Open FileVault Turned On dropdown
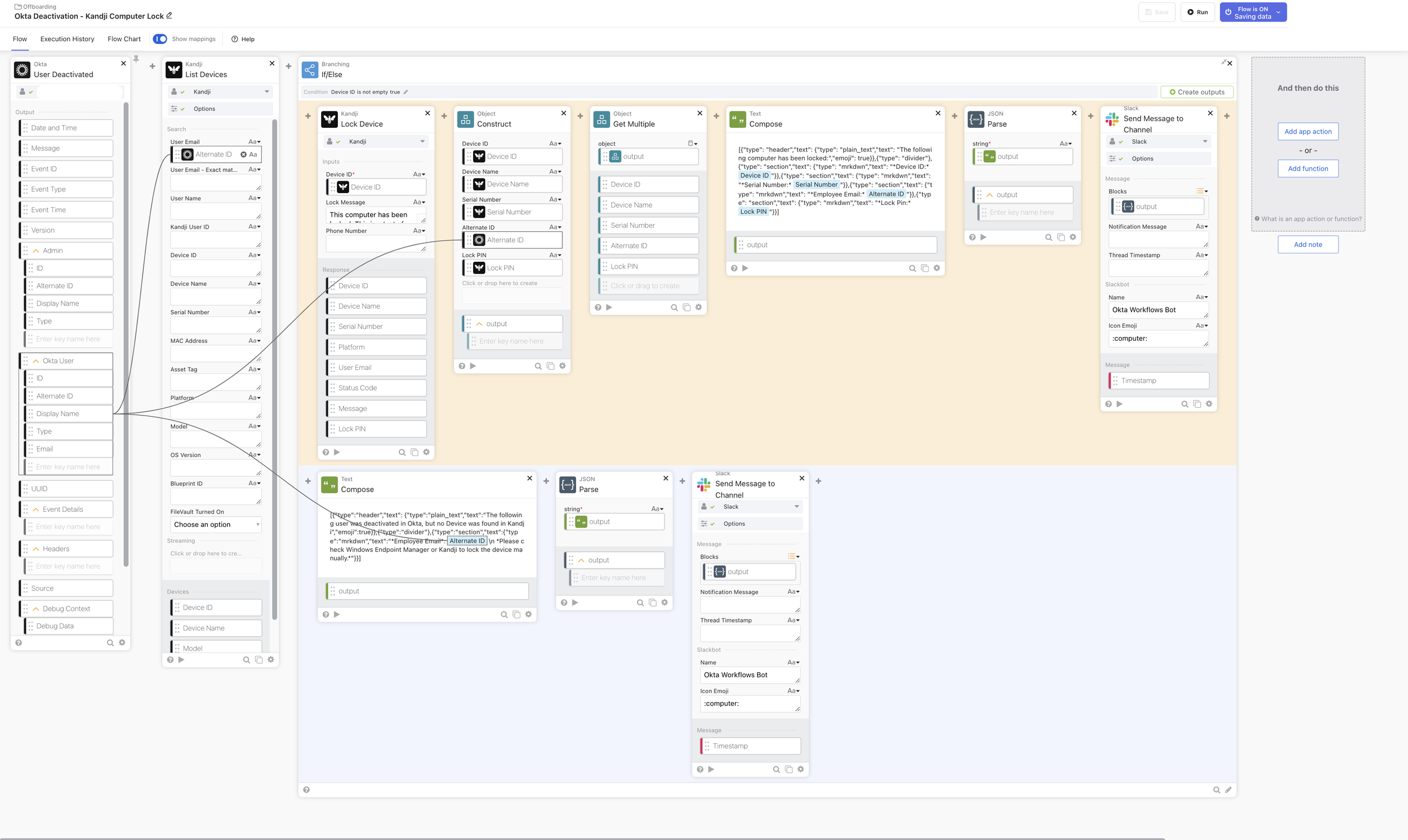1408x840 pixels. [215, 525]
